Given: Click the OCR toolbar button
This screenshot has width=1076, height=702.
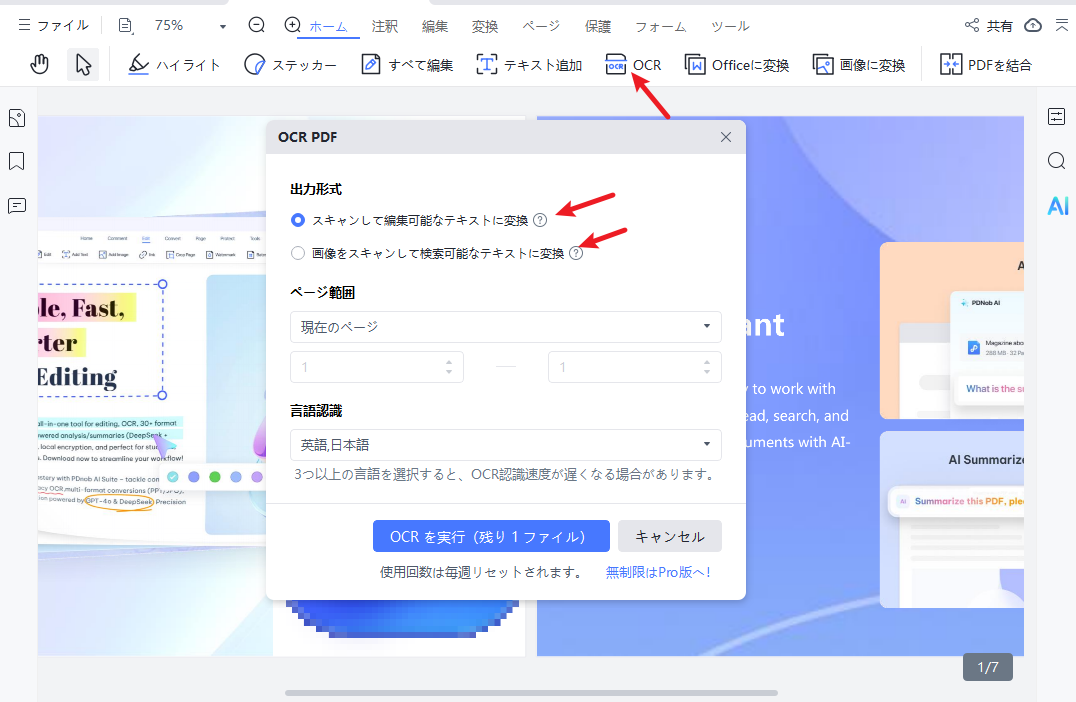Looking at the screenshot, I should [633, 65].
